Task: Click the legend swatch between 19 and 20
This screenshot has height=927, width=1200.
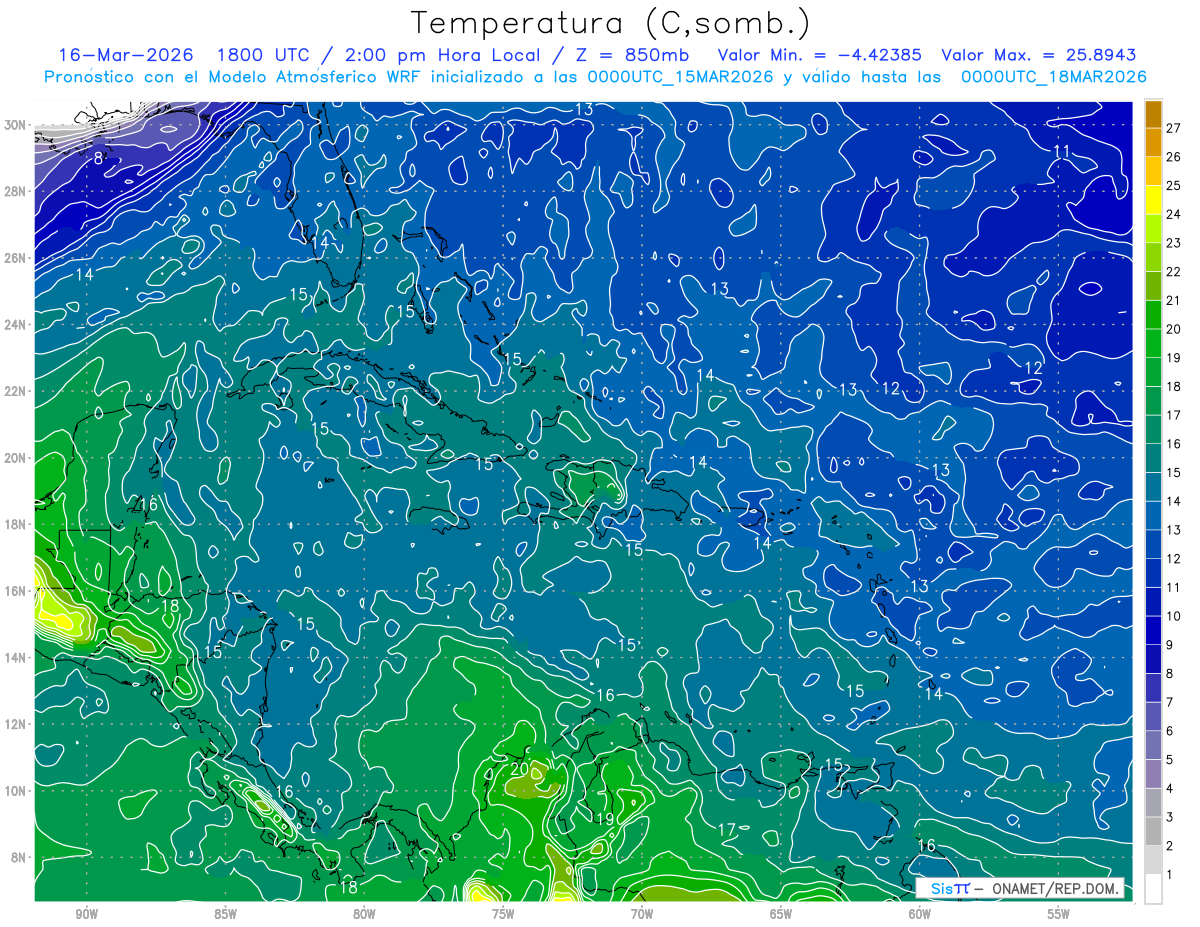Action: tap(1153, 343)
